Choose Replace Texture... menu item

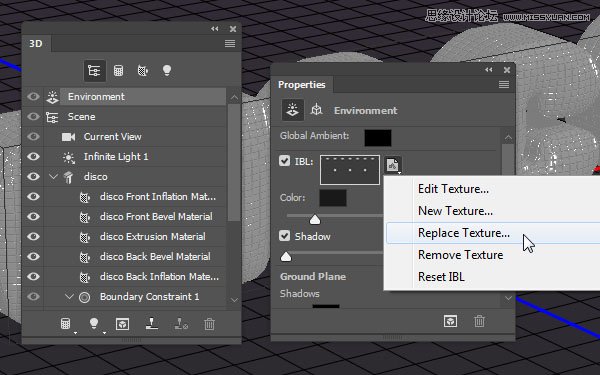click(x=464, y=233)
